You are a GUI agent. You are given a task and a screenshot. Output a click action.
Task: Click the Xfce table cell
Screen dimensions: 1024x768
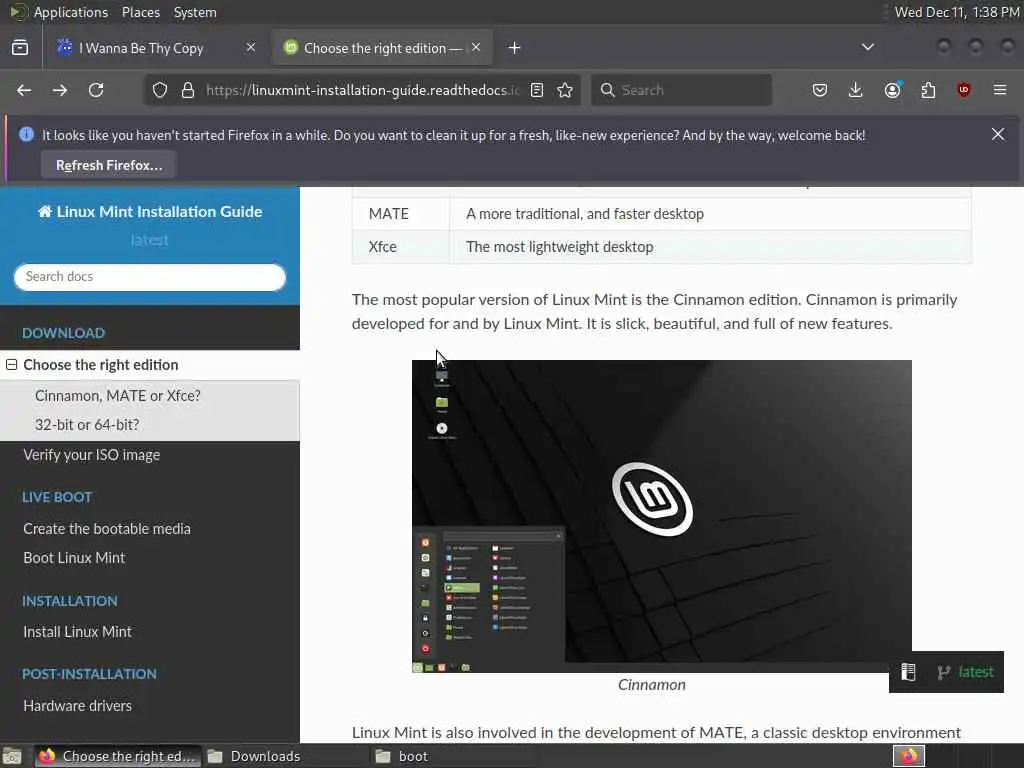401,247
